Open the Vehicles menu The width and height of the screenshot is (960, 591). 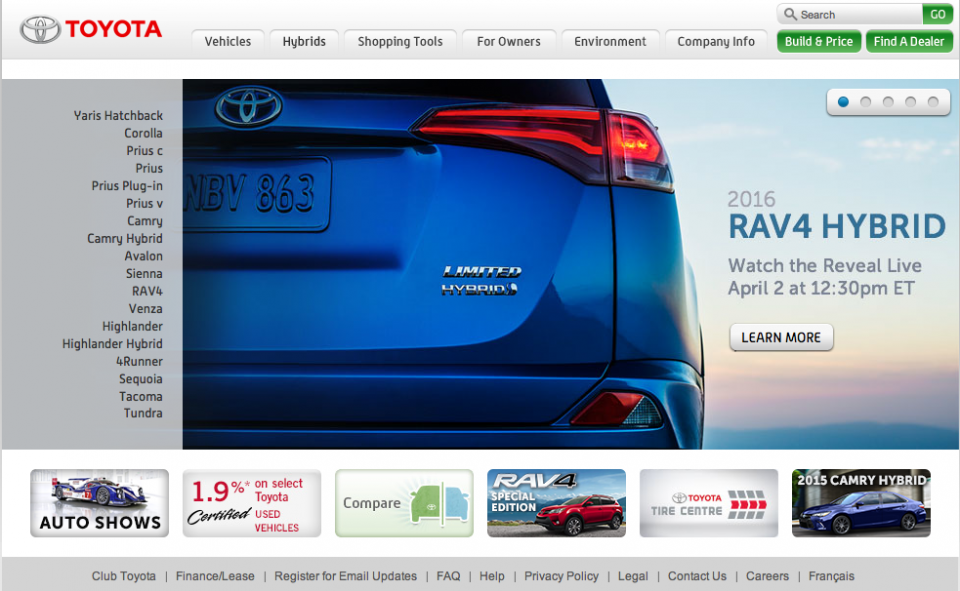pyautogui.click(x=228, y=42)
